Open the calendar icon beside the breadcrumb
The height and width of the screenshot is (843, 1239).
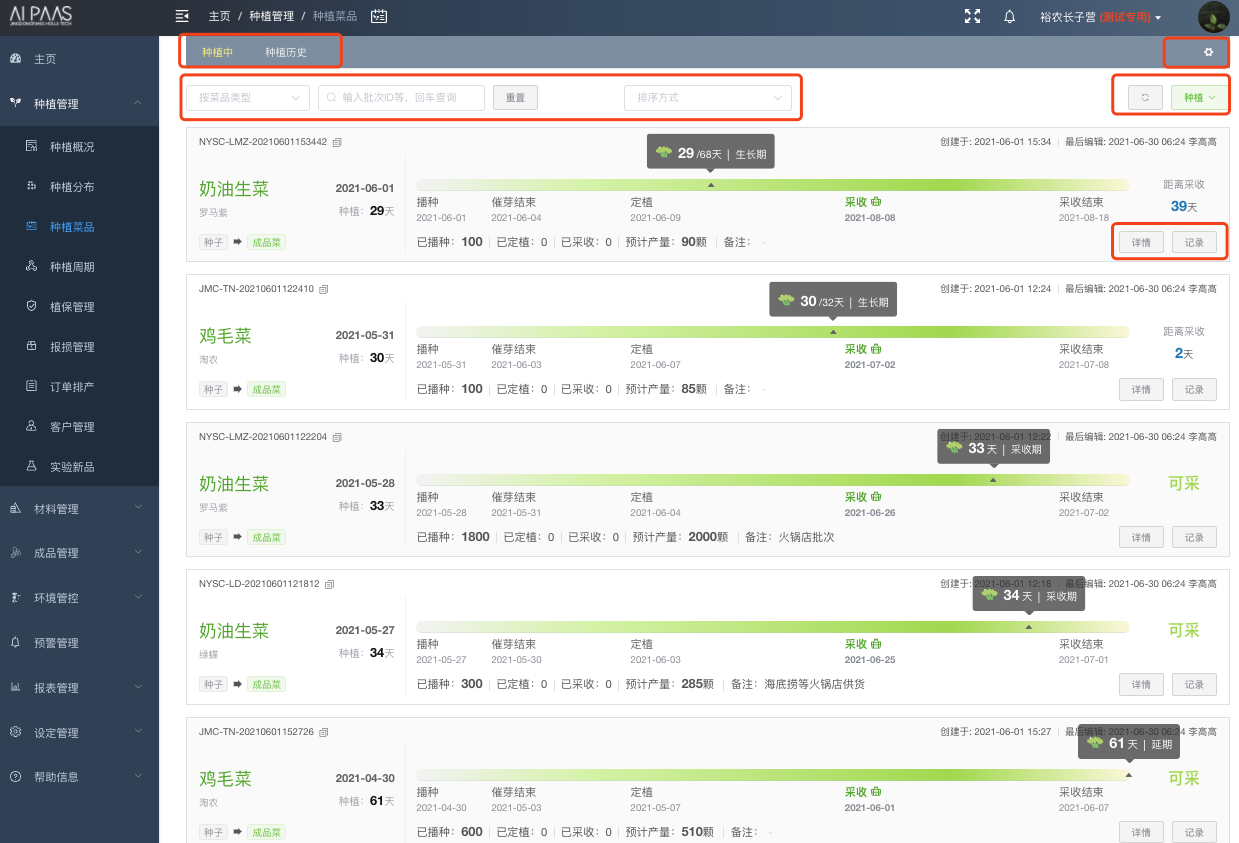click(x=379, y=16)
